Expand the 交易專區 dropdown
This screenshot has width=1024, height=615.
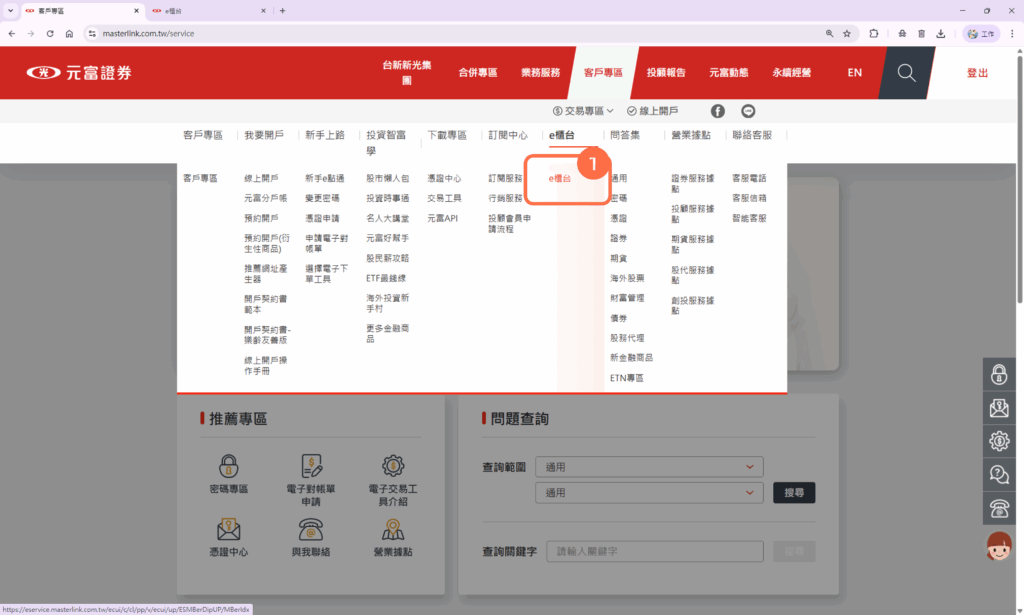(584, 111)
